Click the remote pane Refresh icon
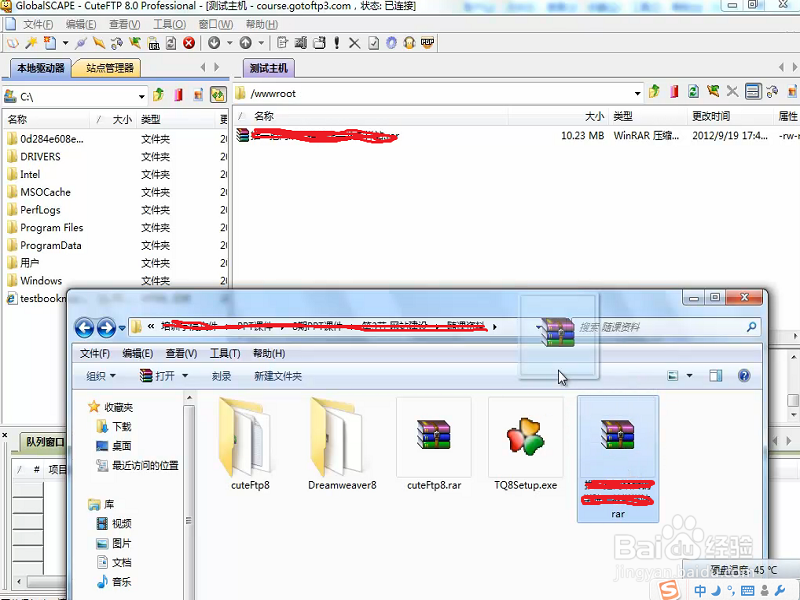800x600 pixels. [693, 92]
